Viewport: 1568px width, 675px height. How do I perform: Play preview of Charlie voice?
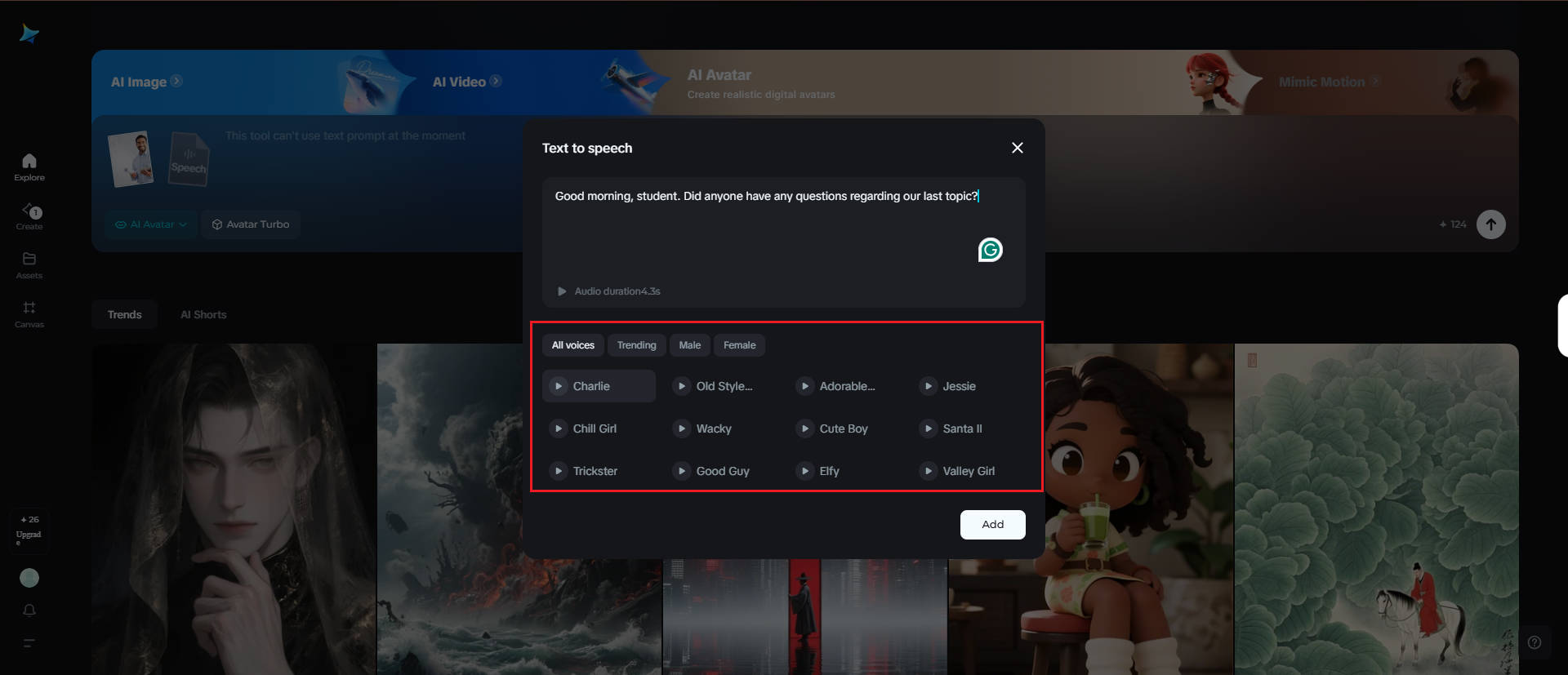pyautogui.click(x=559, y=386)
